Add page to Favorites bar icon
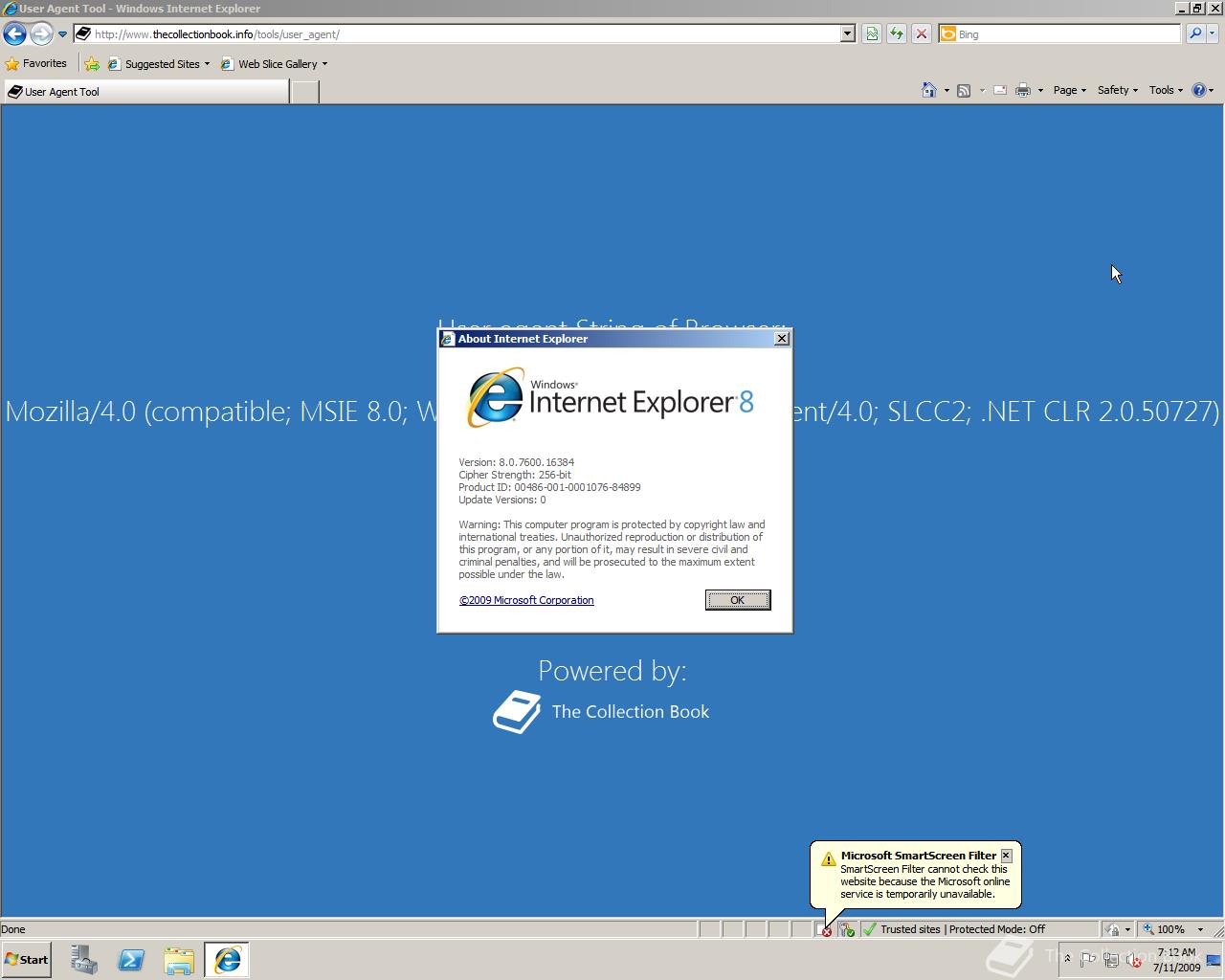This screenshot has width=1225, height=980. pos(91,64)
